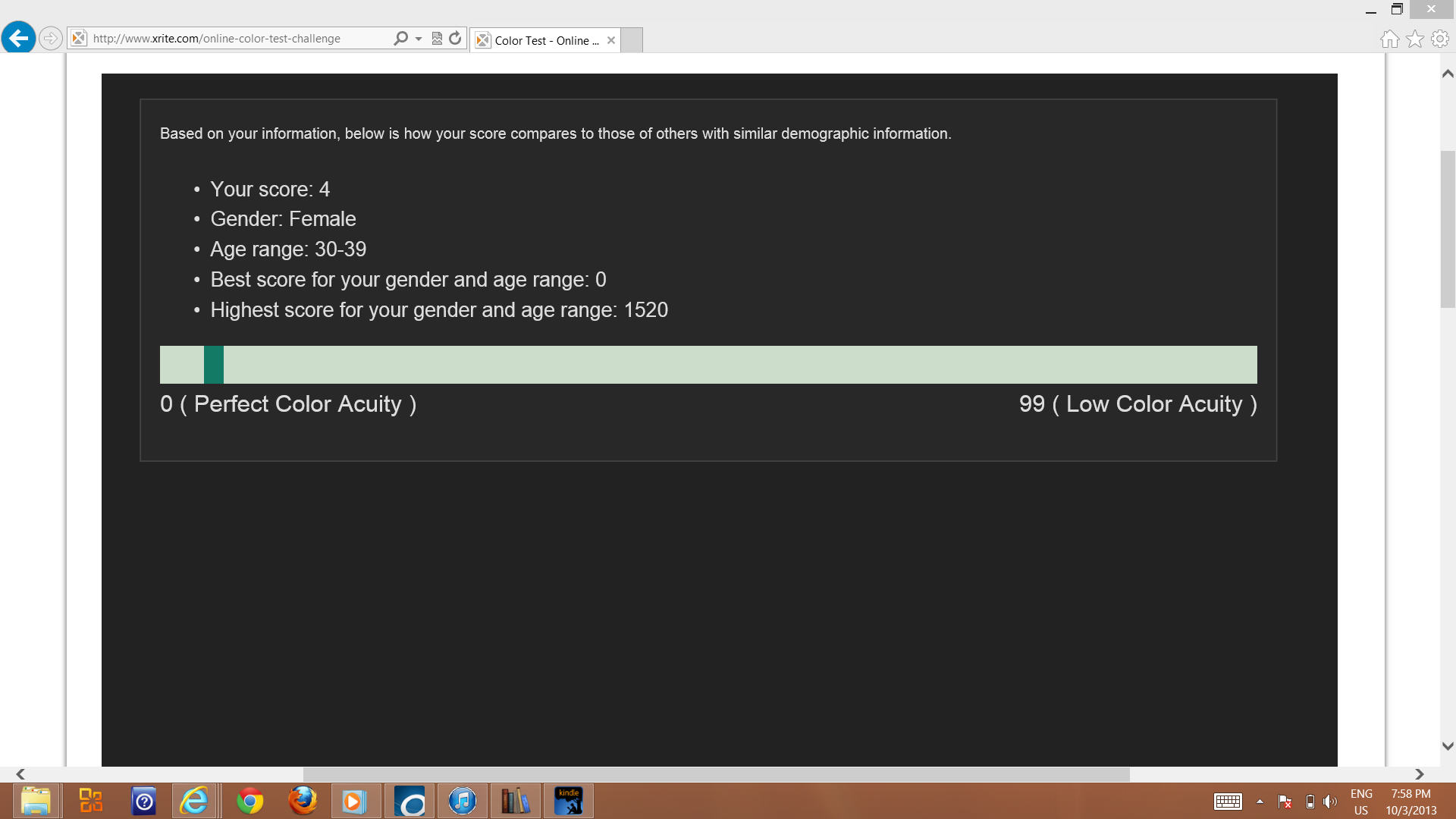Screen dimensions: 1456x819
Task: Click the forward navigation arrow
Action: click(50, 38)
